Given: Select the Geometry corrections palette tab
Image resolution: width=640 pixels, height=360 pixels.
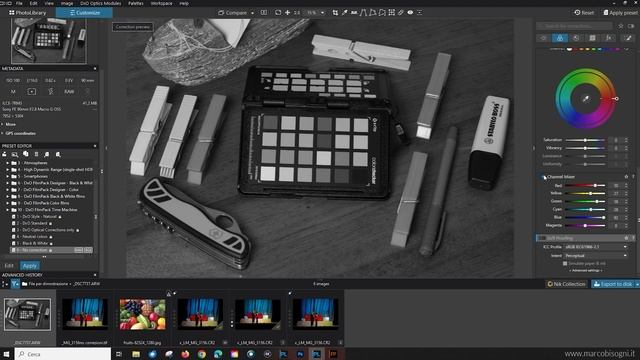Looking at the screenshot, I should point(592,38).
